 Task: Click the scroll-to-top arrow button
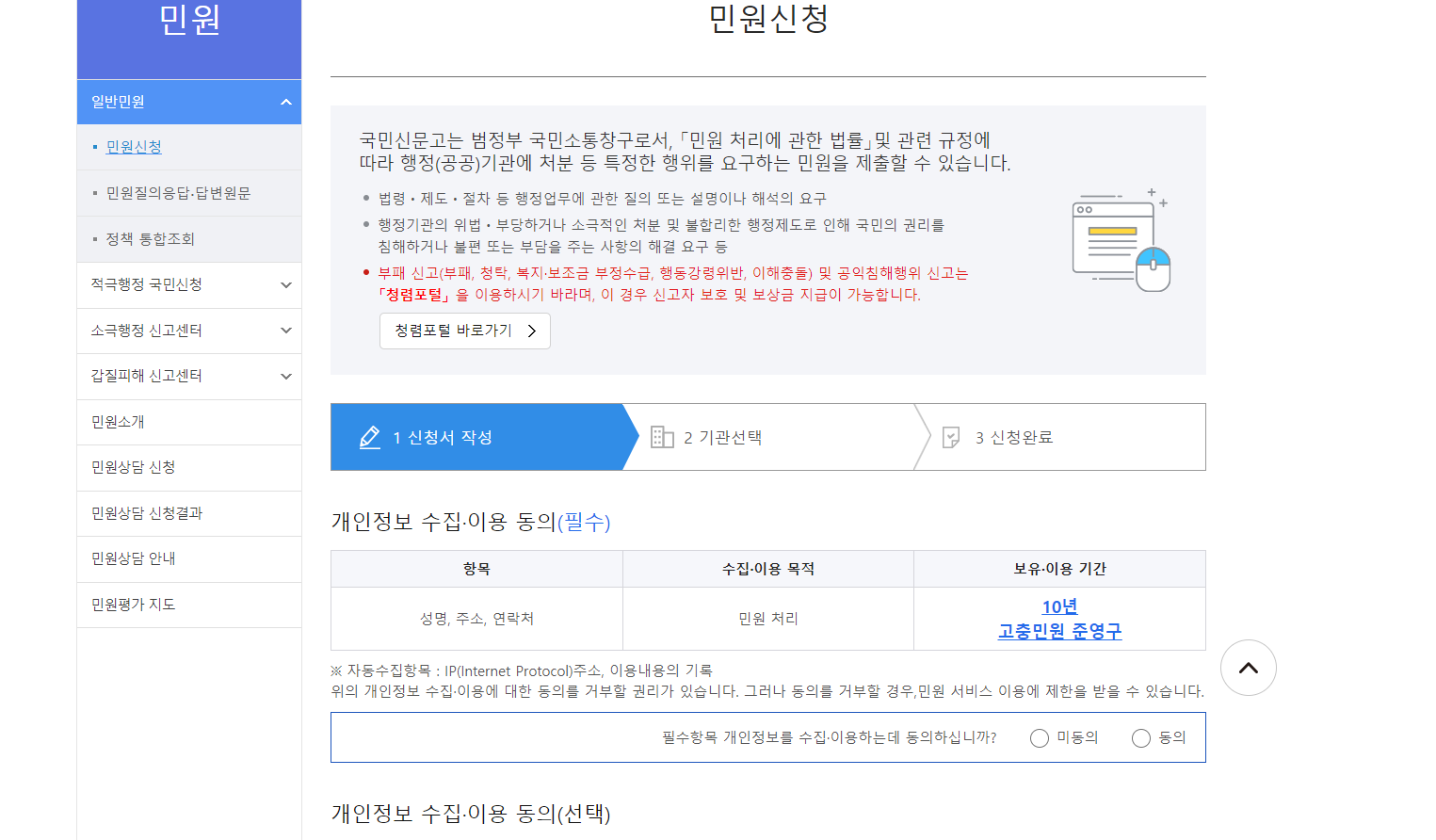coord(1248,668)
